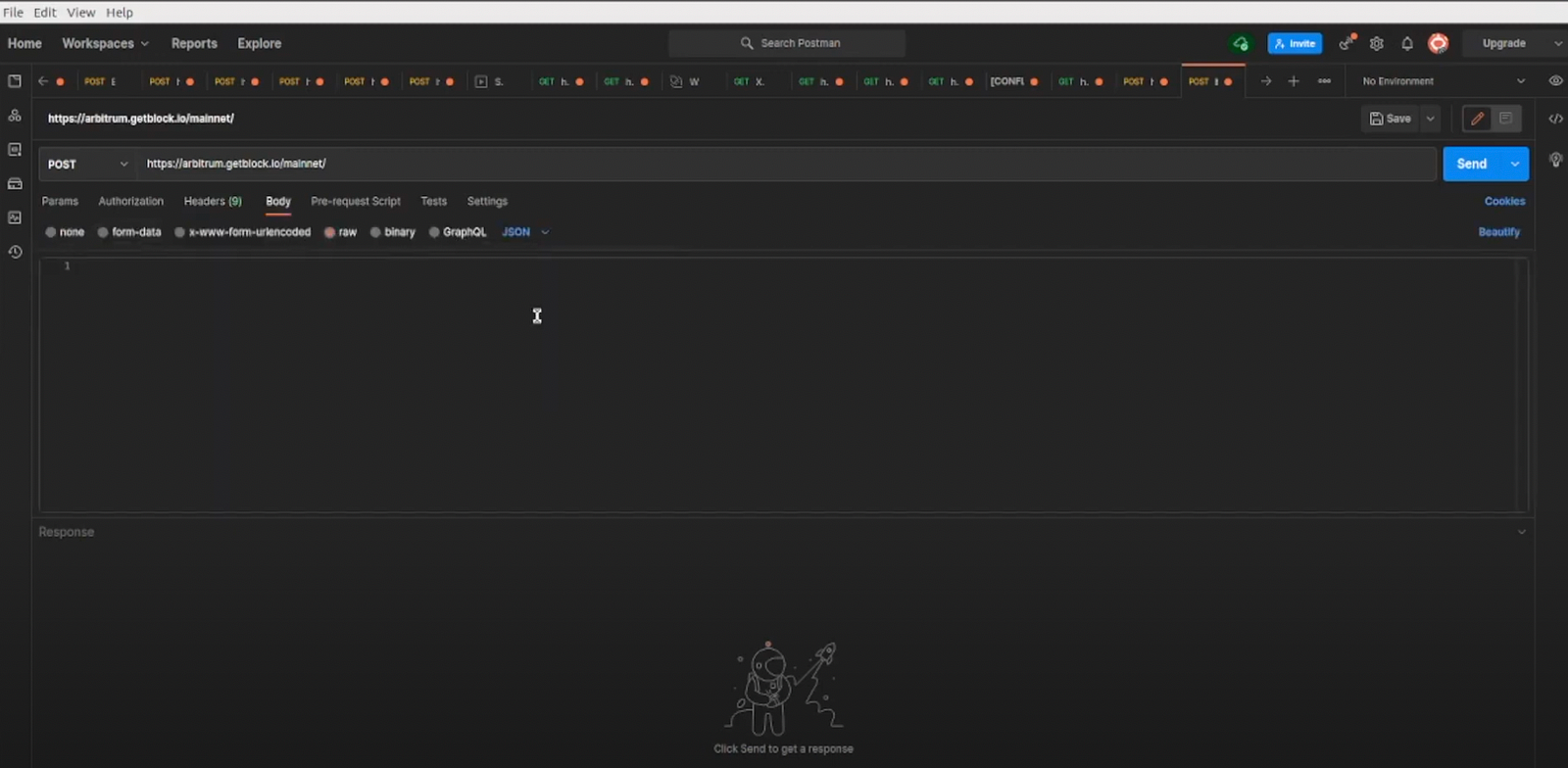Open the settings gear icon
The width and height of the screenshot is (1568, 768).
(1377, 43)
